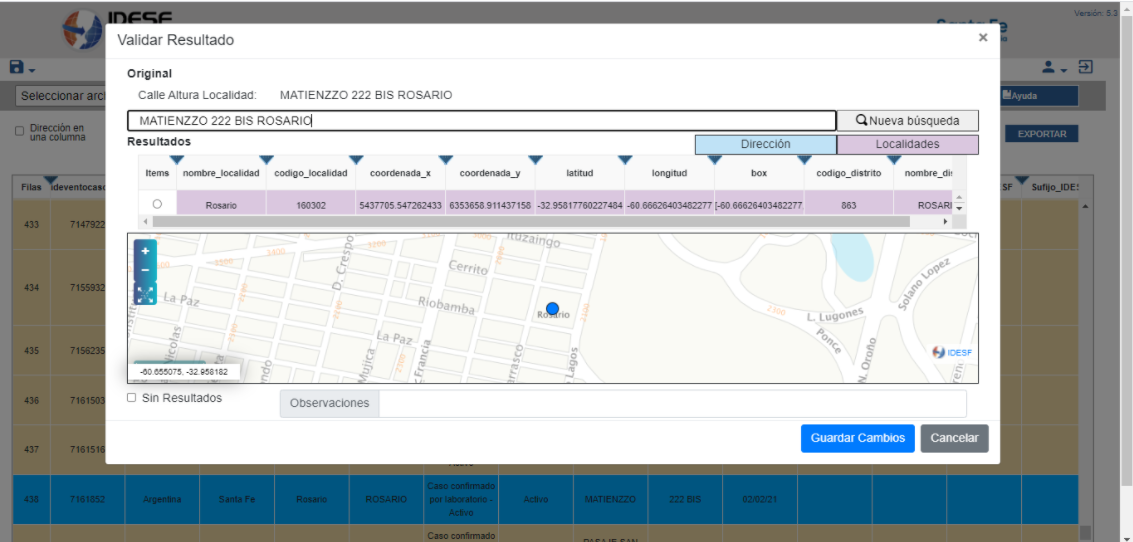The height and width of the screenshot is (542, 1133).
Task: Click Argentina cell in row 438
Action: point(162,499)
